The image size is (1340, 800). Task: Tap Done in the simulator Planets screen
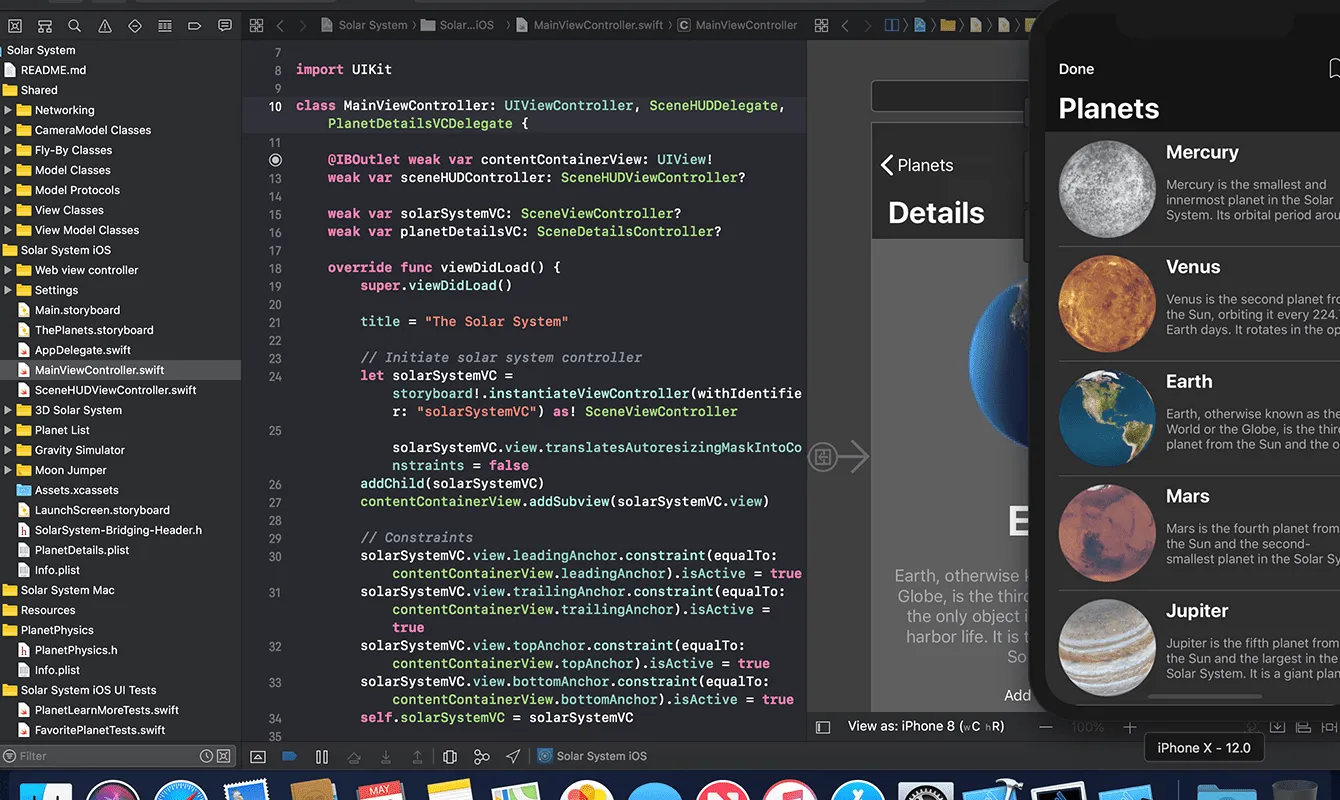[1076, 68]
